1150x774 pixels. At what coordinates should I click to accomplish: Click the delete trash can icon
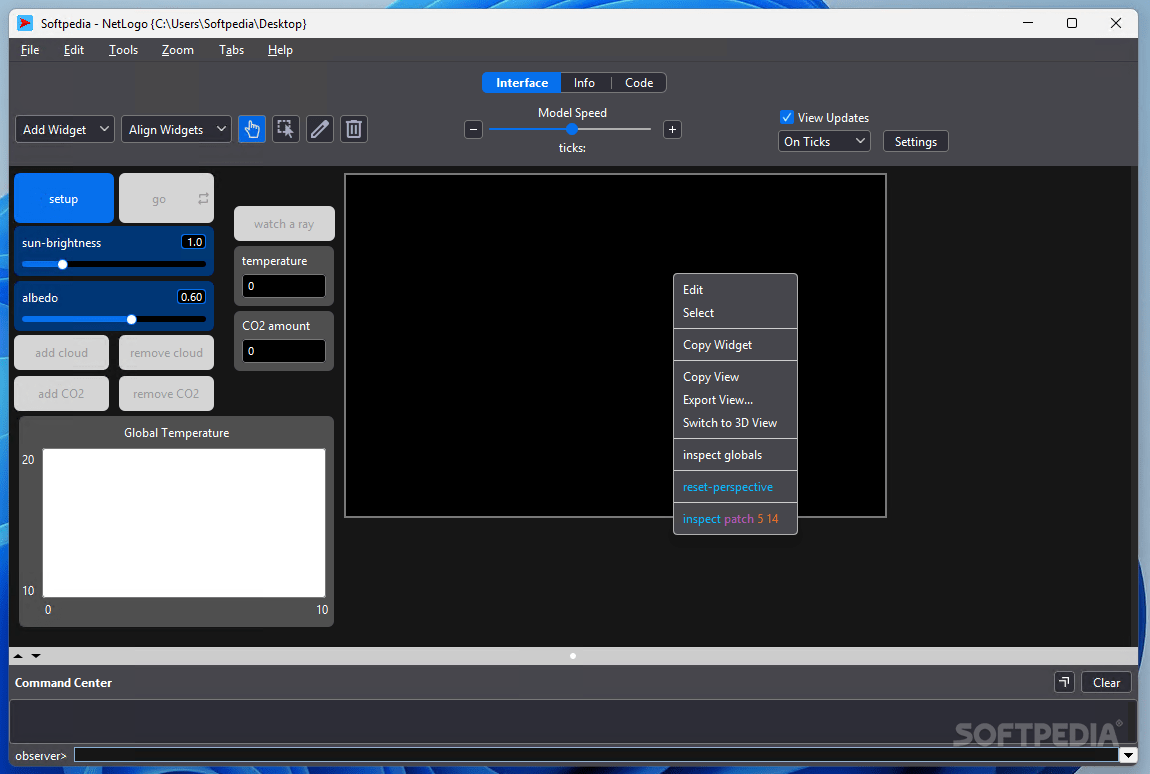tap(354, 130)
